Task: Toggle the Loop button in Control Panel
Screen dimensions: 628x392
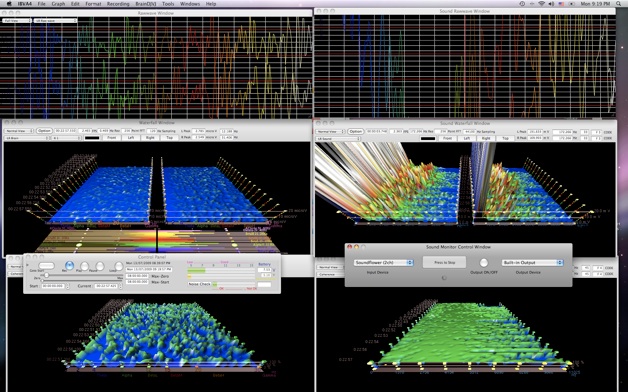Action: 119,266
